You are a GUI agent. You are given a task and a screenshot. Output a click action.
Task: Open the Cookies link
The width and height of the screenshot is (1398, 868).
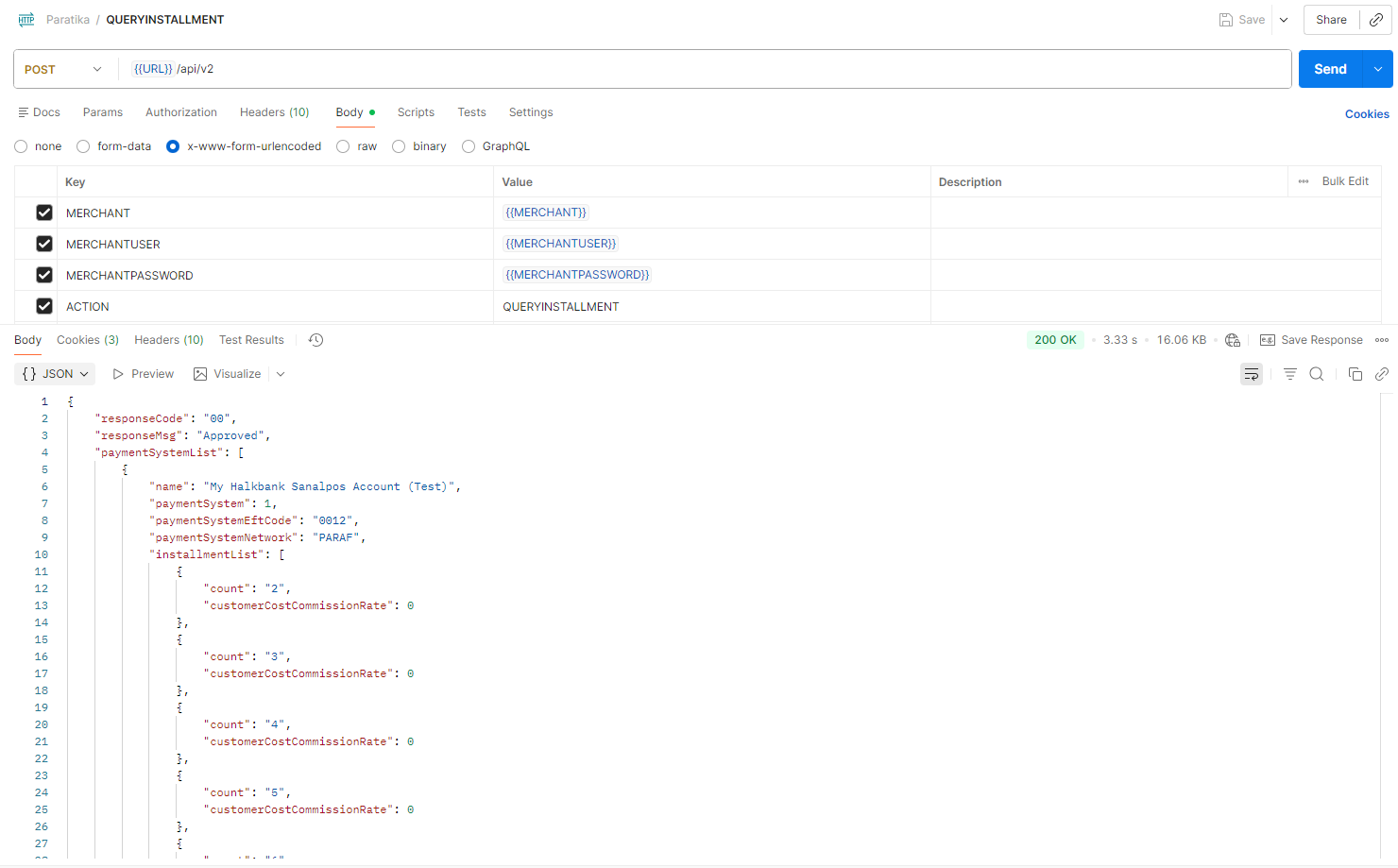click(1366, 114)
